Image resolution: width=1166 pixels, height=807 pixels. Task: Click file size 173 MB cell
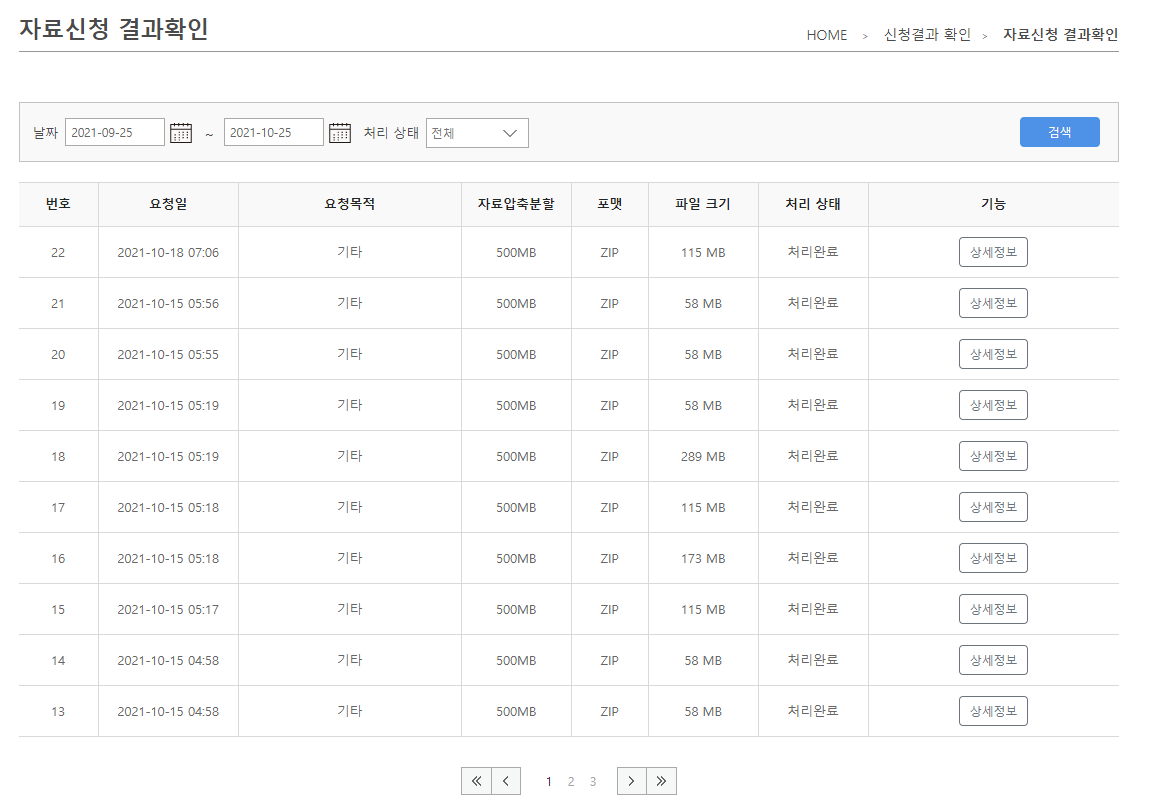[x=703, y=559]
